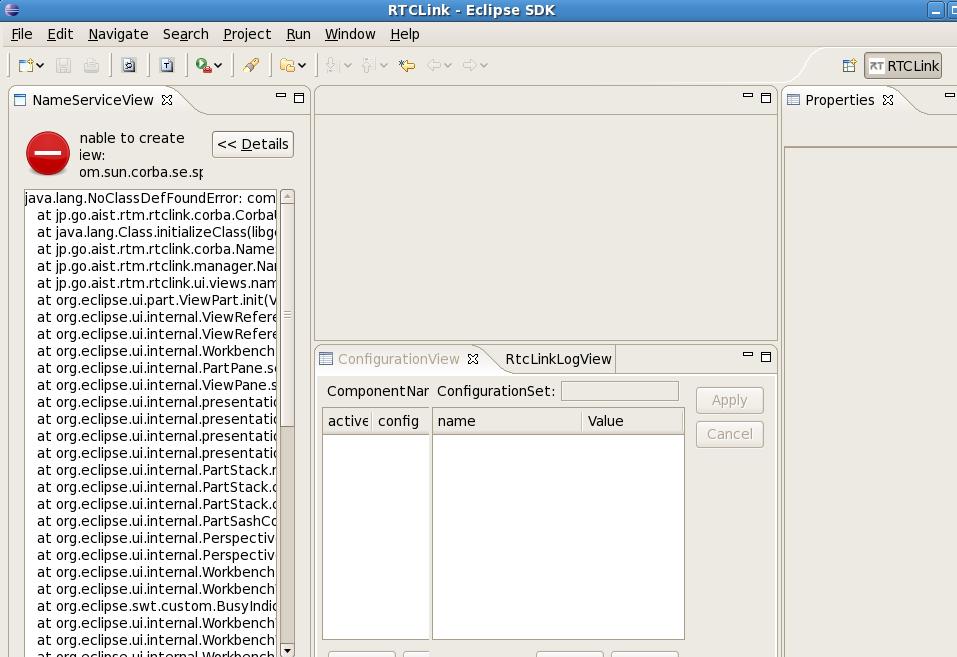Close the NameServiceView tab
The image size is (957, 657).
point(167,100)
